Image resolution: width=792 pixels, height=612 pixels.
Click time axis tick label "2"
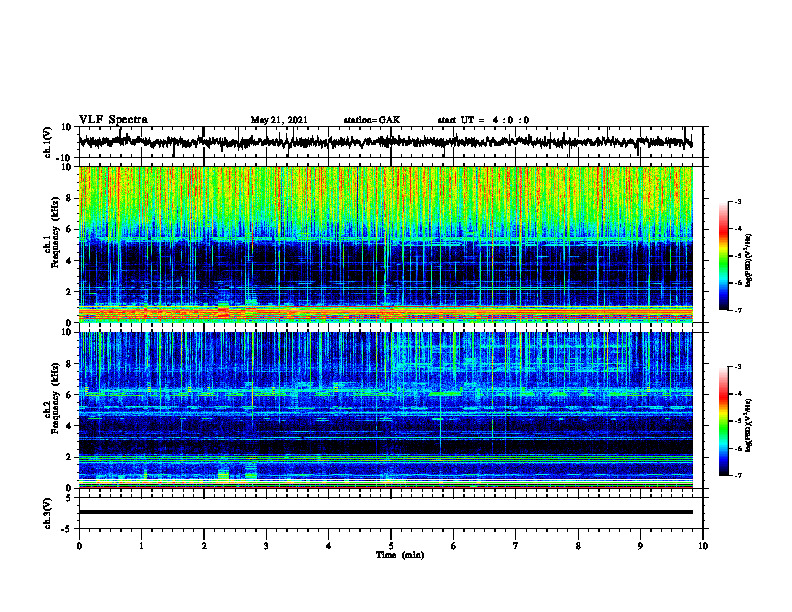pos(204,546)
